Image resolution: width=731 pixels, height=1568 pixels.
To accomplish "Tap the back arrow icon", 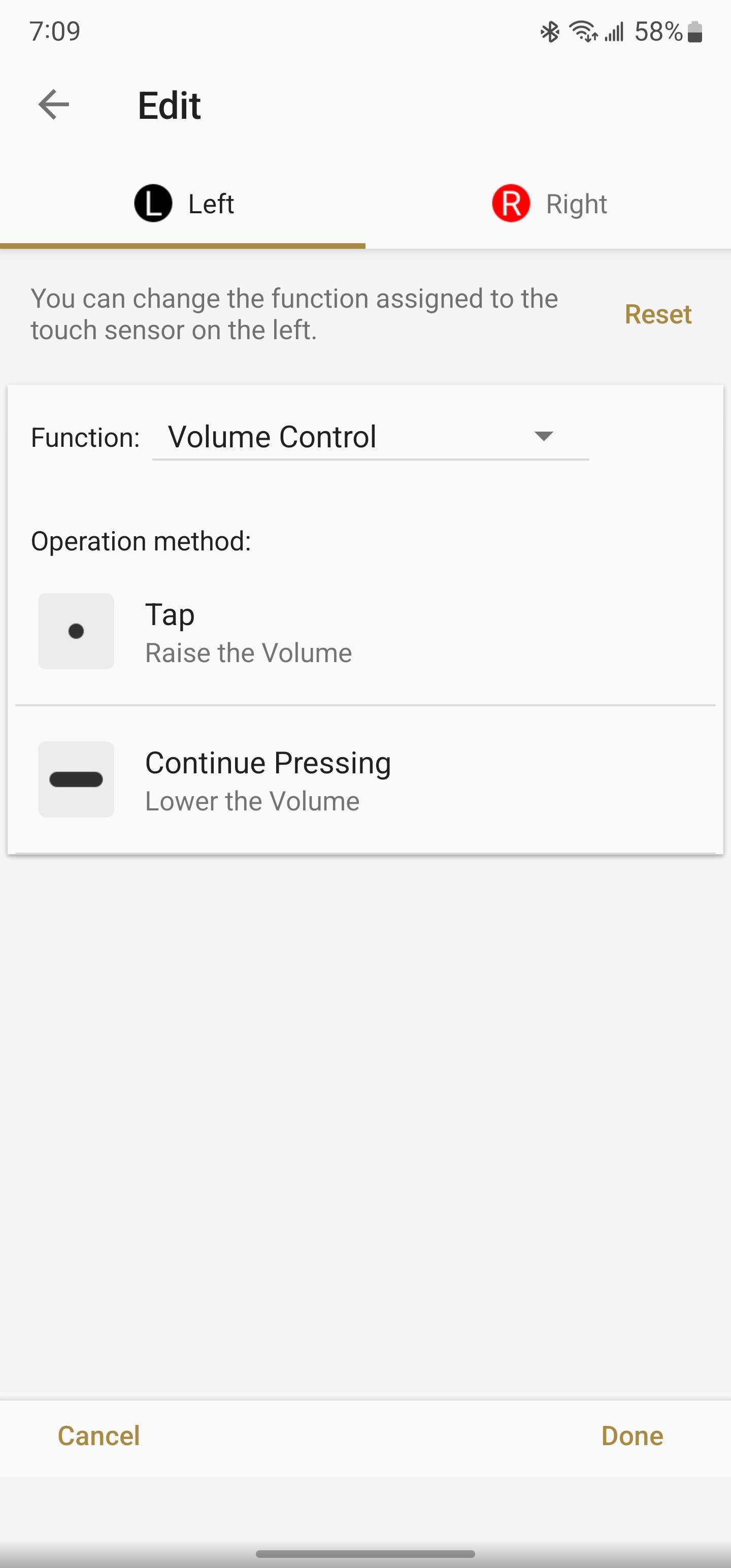I will point(54,105).
